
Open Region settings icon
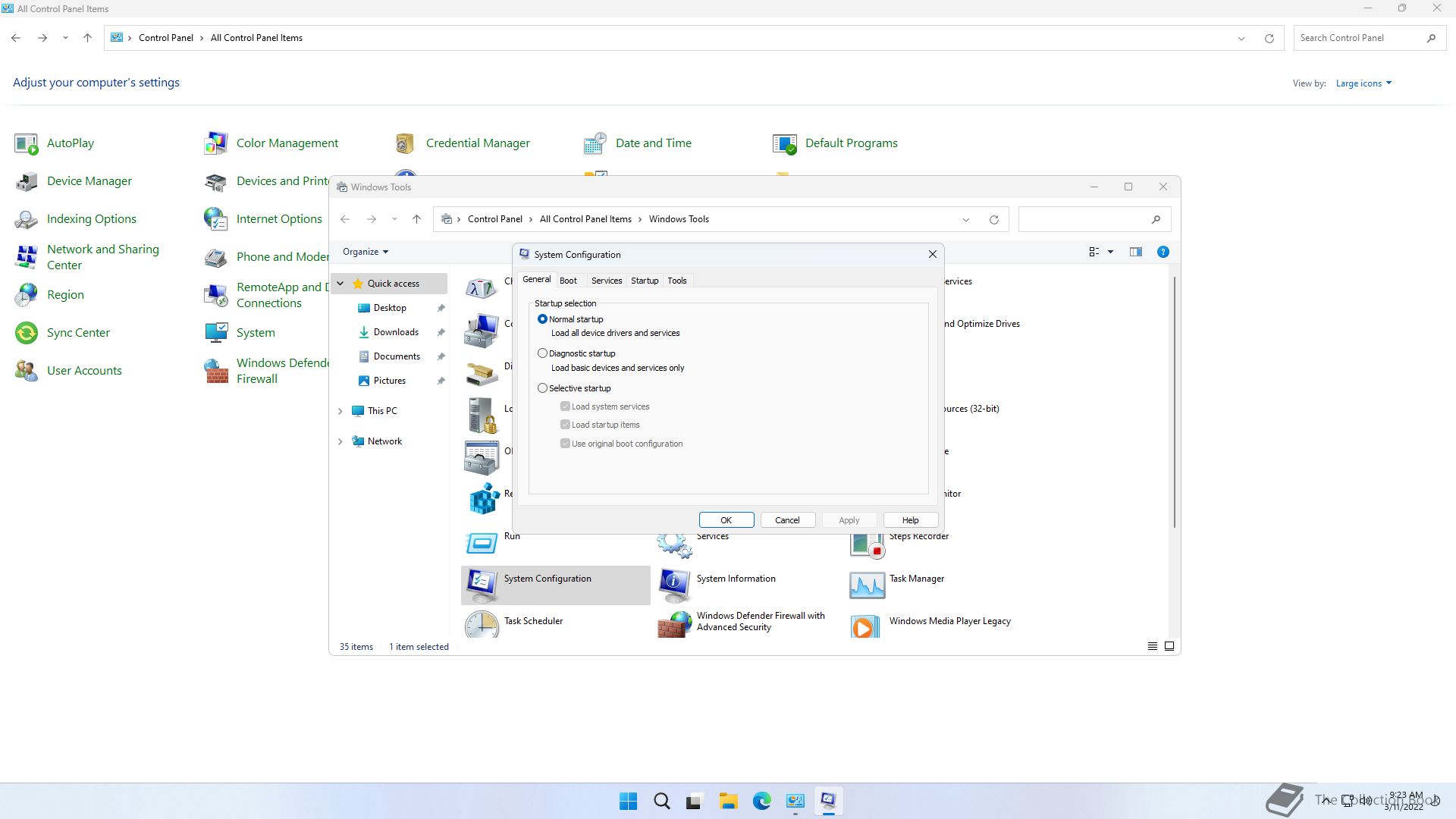point(27,295)
